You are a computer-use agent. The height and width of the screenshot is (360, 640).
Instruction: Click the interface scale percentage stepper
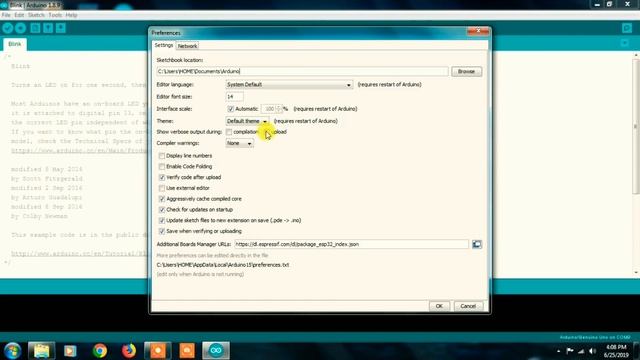tap(279, 109)
